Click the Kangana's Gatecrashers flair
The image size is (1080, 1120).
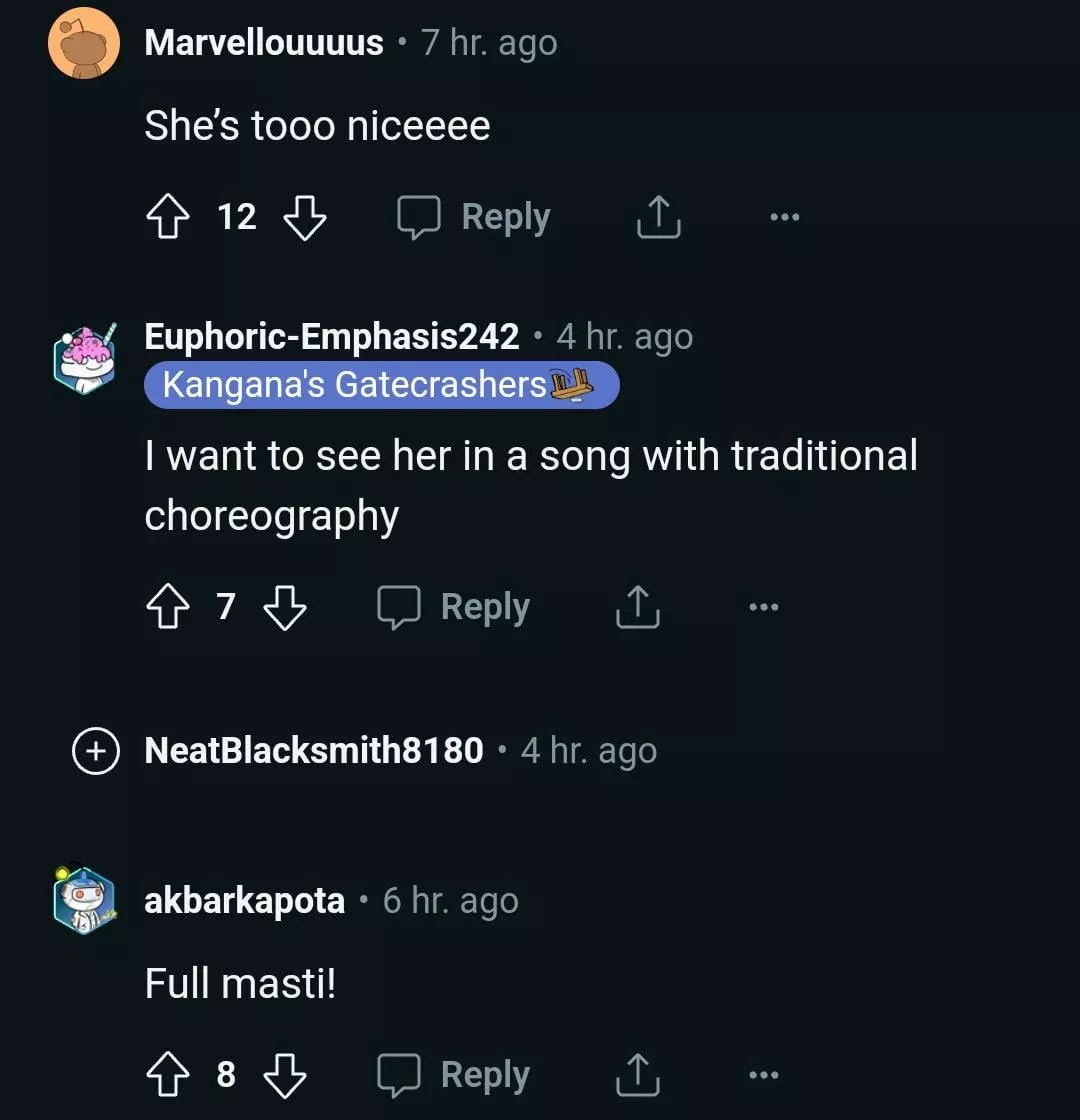point(381,385)
